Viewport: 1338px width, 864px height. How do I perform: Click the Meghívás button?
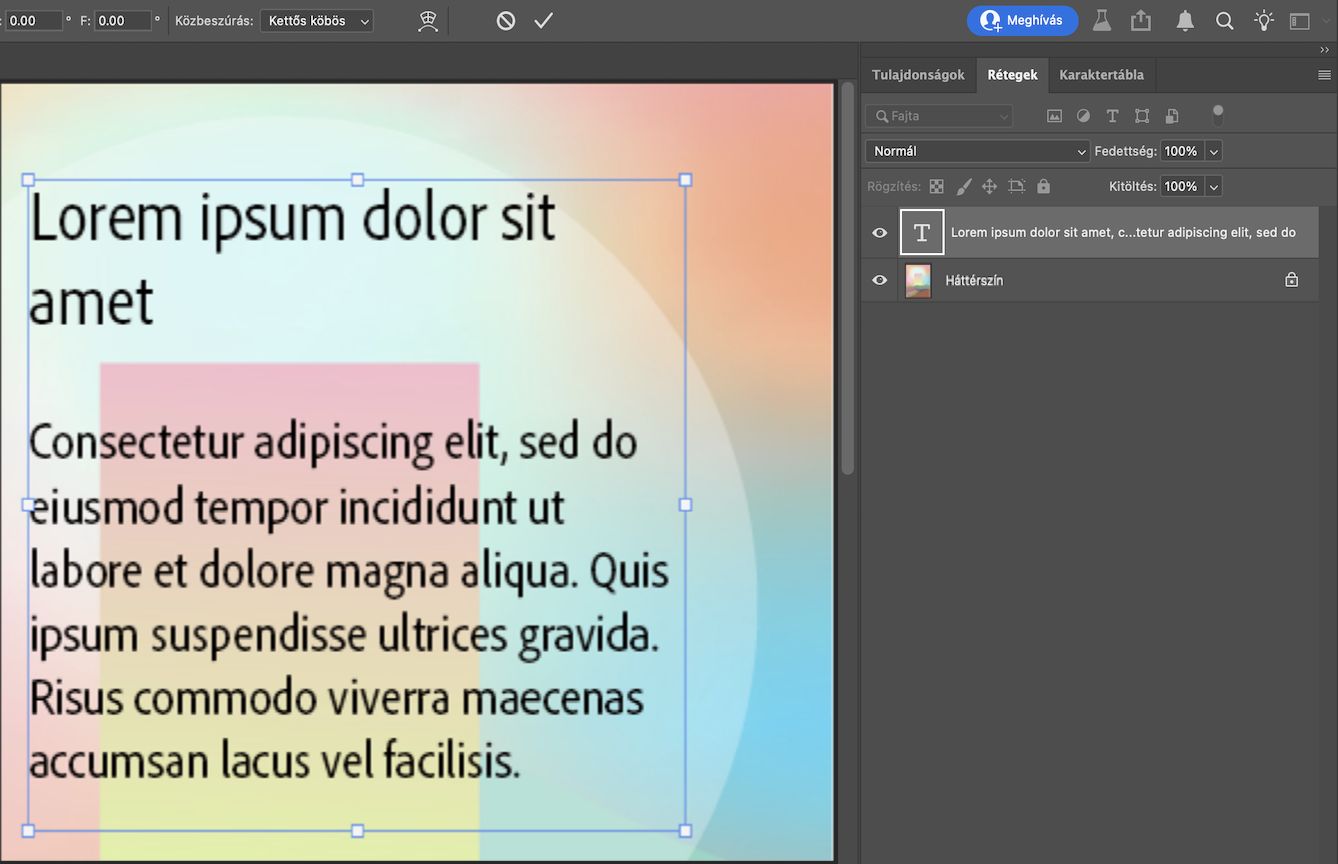pos(1022,19)
